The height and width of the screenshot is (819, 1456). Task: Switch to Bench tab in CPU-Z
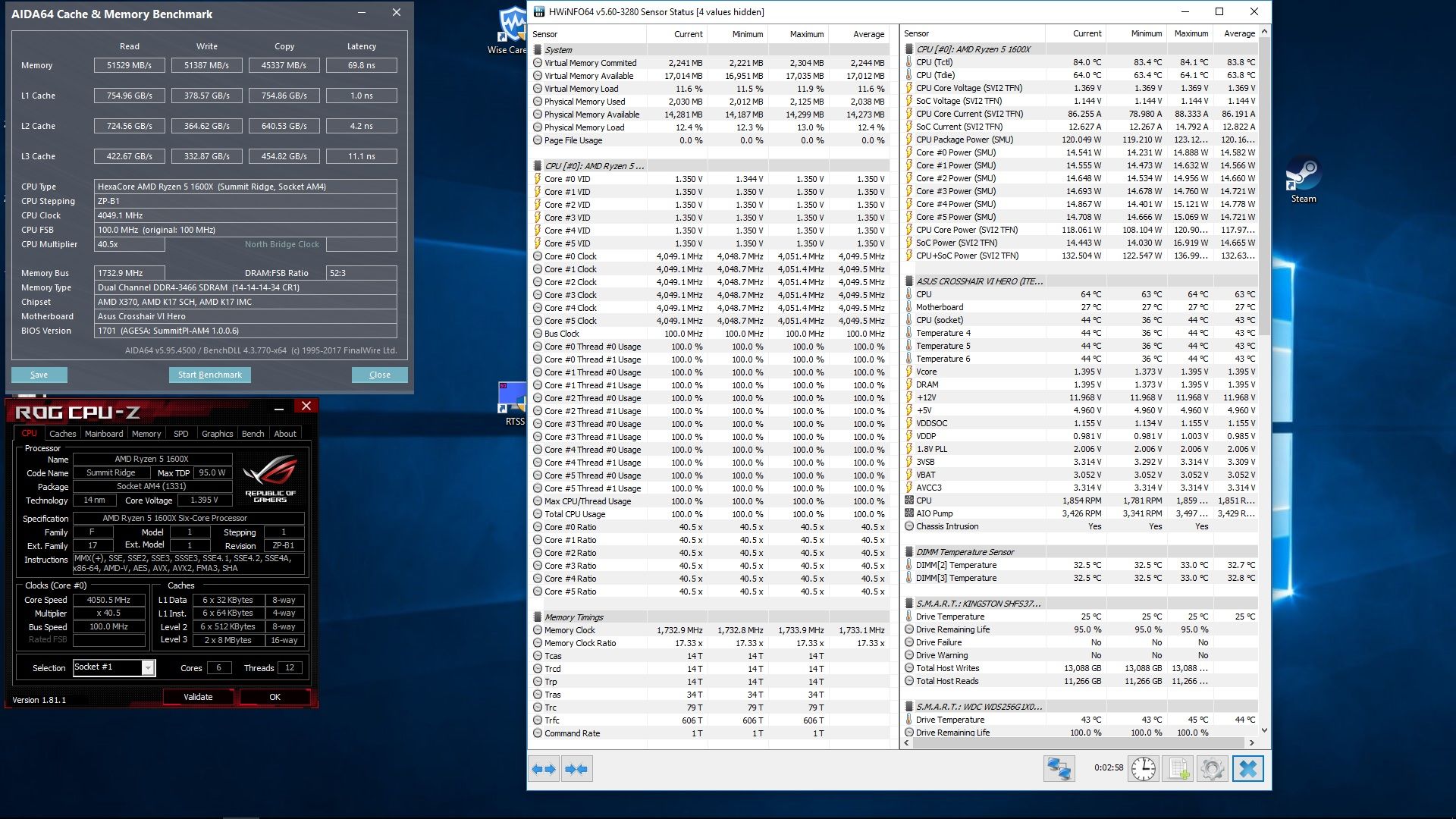pyautogui.click(x=253, y=434)
